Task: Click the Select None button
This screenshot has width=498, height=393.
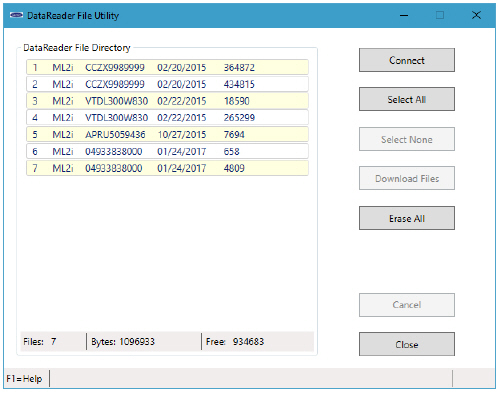Action: 407,139
